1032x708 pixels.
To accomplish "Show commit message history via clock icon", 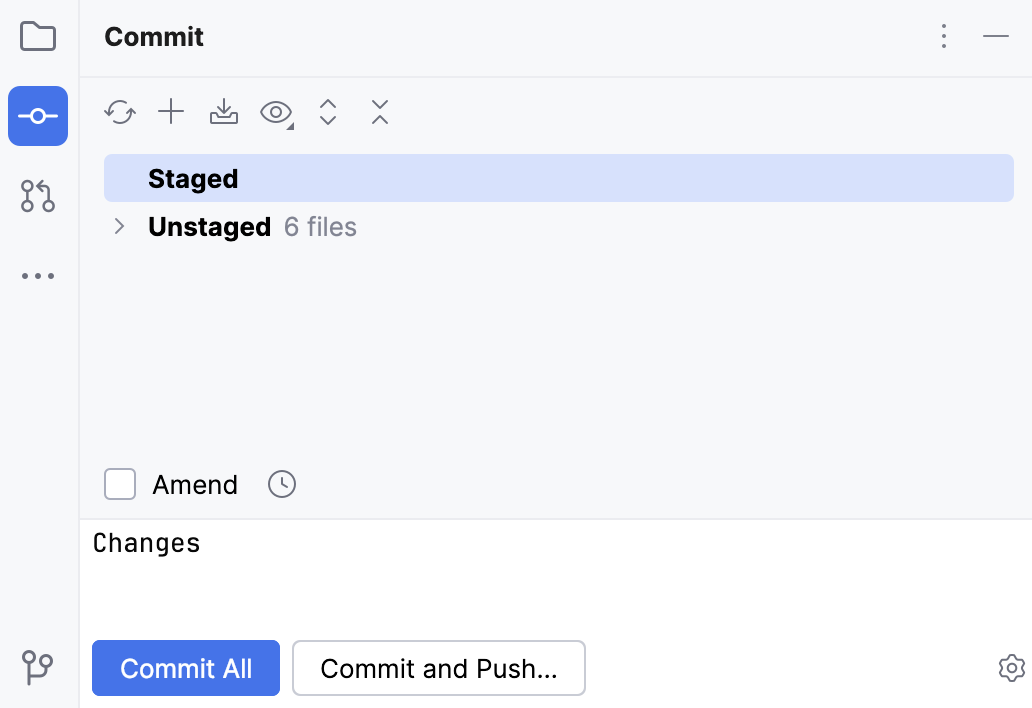I will [x=281, y=484].
